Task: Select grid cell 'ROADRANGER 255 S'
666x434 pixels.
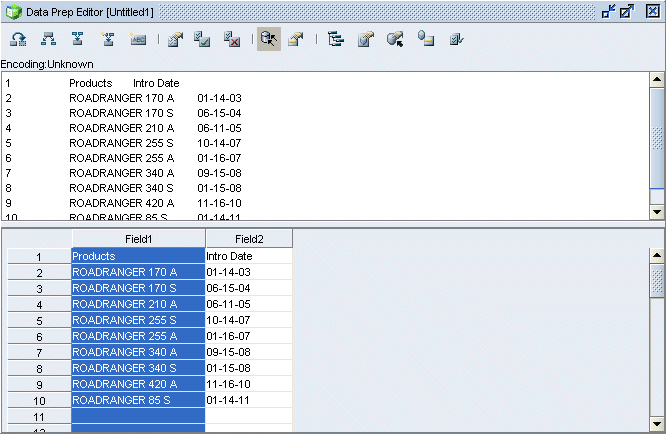Action: 138,320
